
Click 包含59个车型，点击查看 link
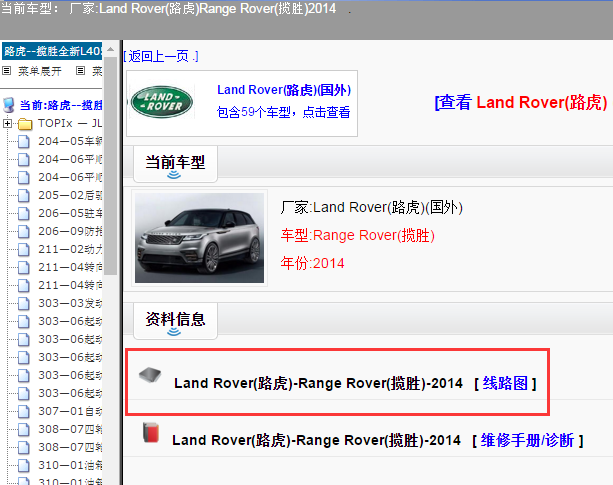pos(283,112)
